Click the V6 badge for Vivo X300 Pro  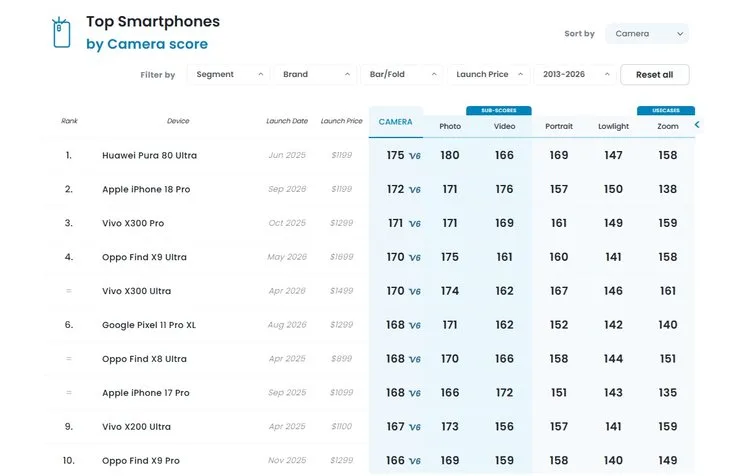click(415, 224)
